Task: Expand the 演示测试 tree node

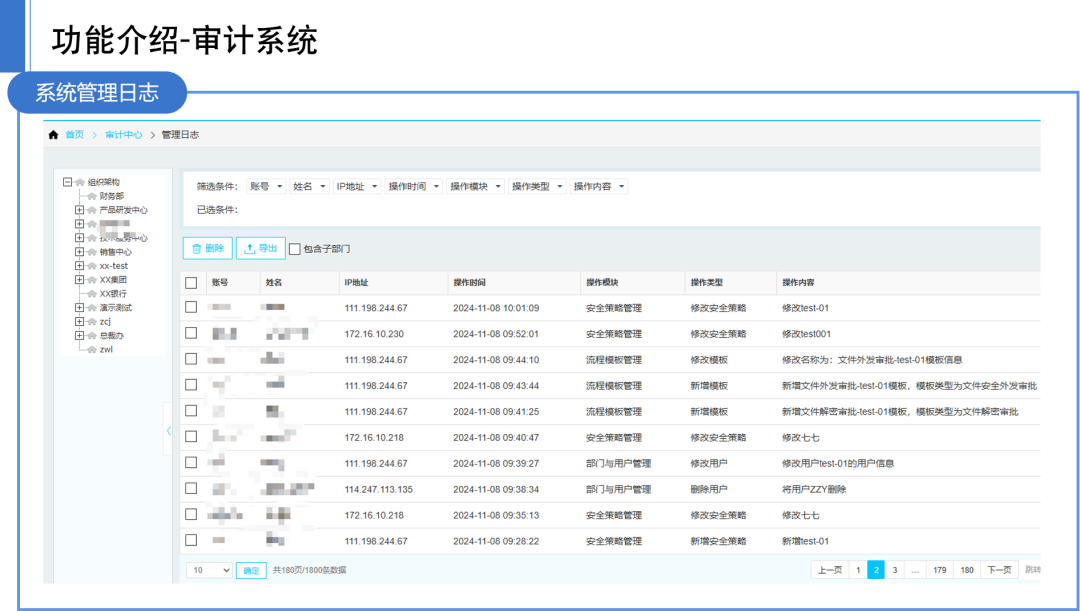Action: click(79, 308)
